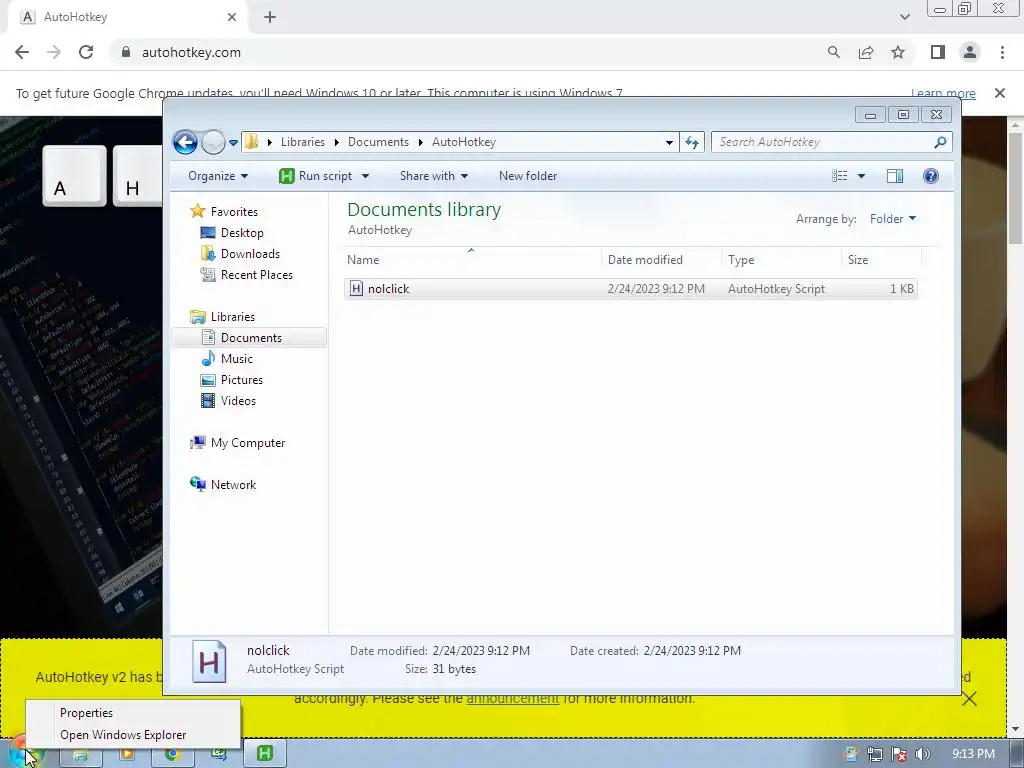1024x768 pixels.
Task: Open Downloads in Favorites
Action: tap(250, 253)
